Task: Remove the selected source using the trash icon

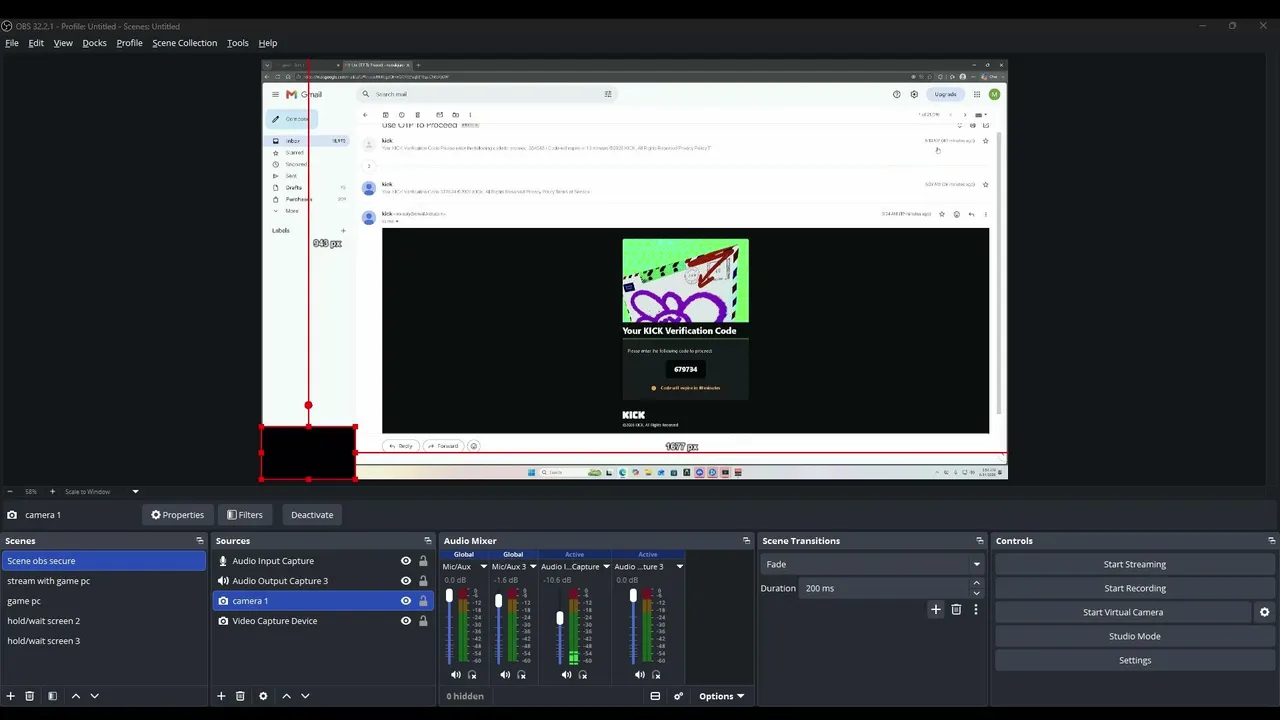Action: click(x=240, y=696)
